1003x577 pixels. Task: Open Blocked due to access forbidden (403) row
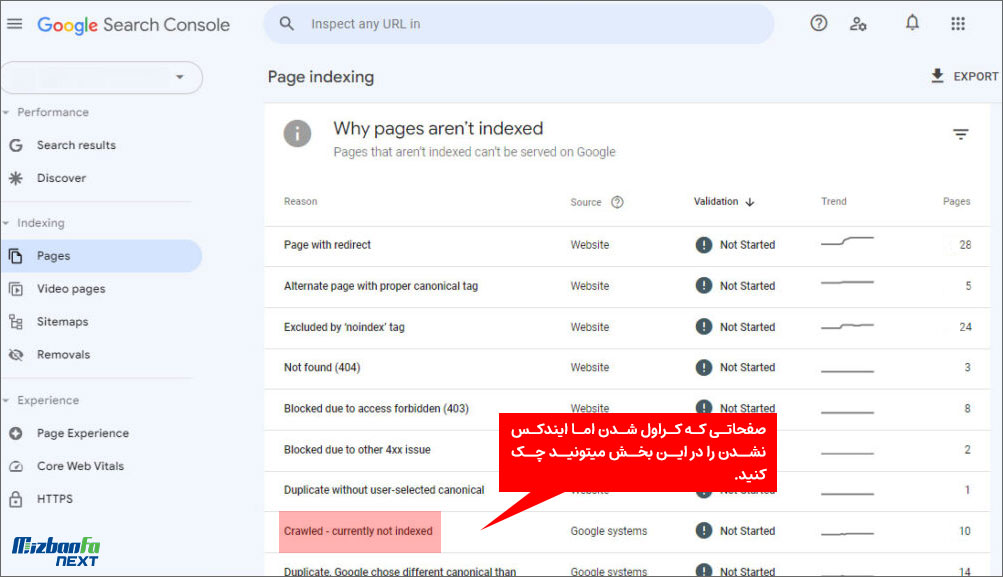[627, 409]
